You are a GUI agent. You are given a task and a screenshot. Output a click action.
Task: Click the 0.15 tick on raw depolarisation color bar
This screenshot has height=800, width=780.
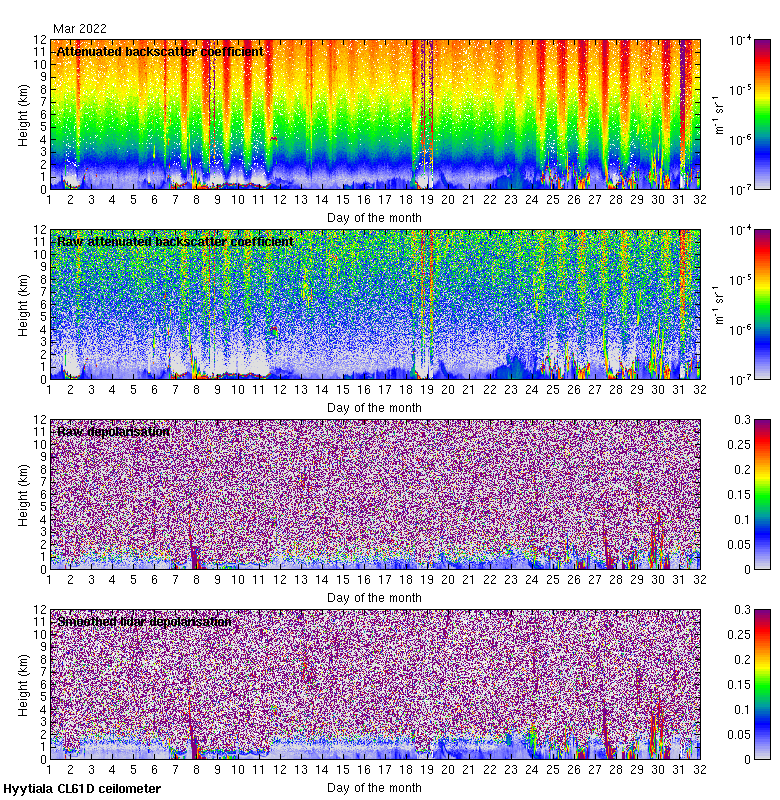pos(739,494)
